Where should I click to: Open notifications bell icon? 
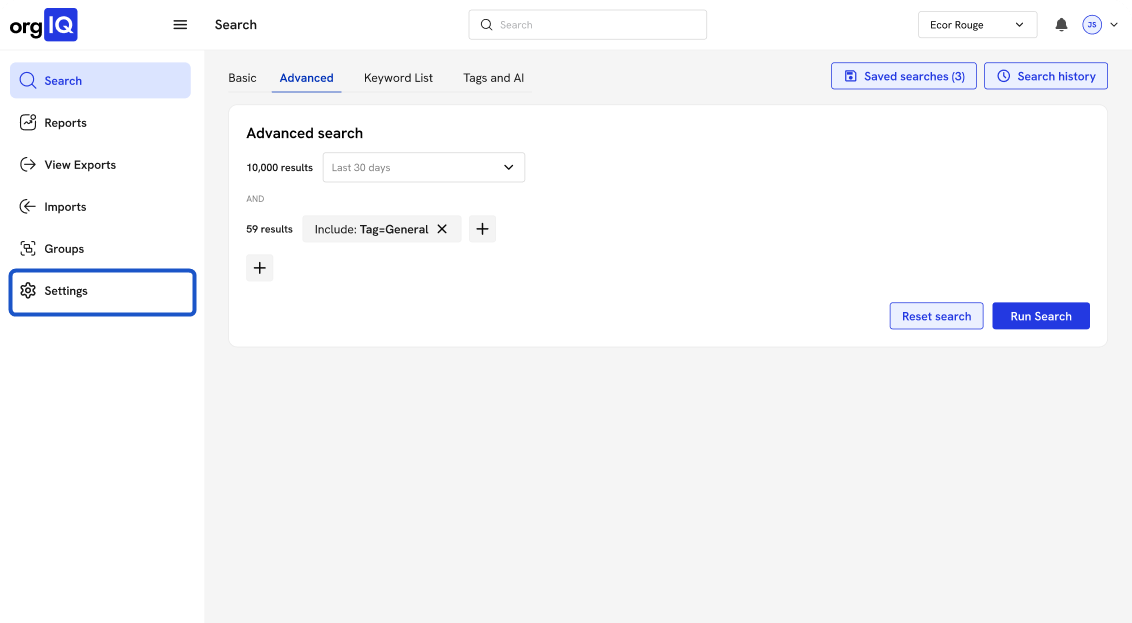pyautogui.click(x=1061, y=25)
